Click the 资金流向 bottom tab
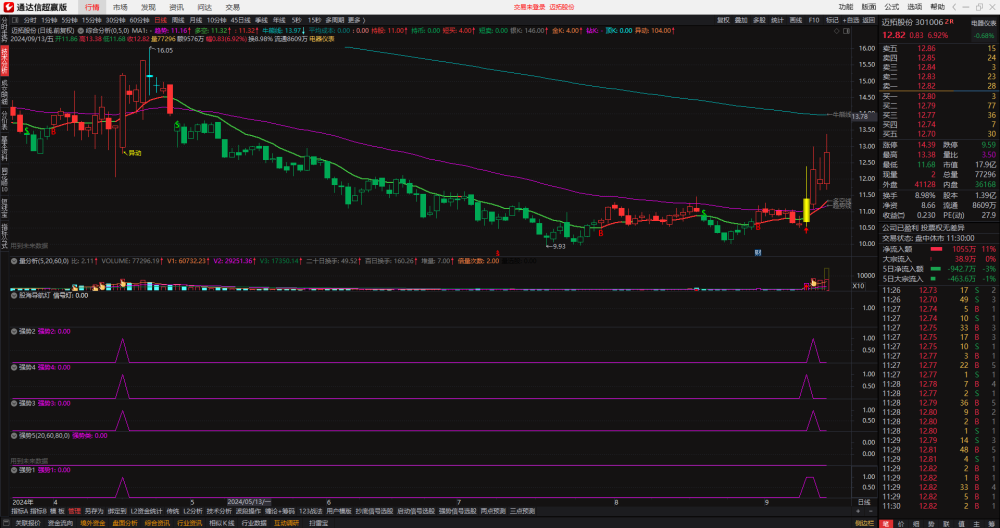1000x528 pixels. 59,523
